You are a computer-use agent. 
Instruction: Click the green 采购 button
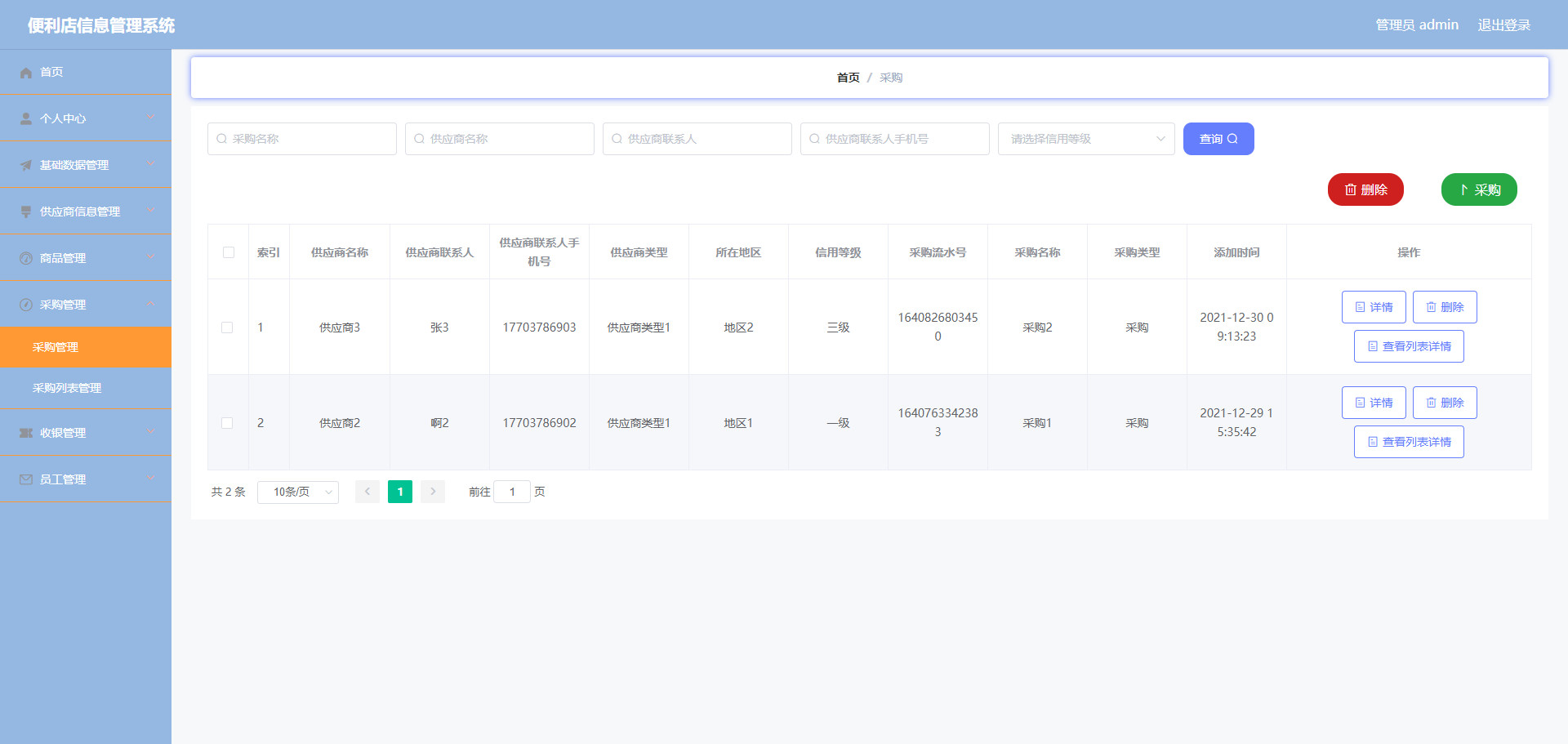[1479, 189]
